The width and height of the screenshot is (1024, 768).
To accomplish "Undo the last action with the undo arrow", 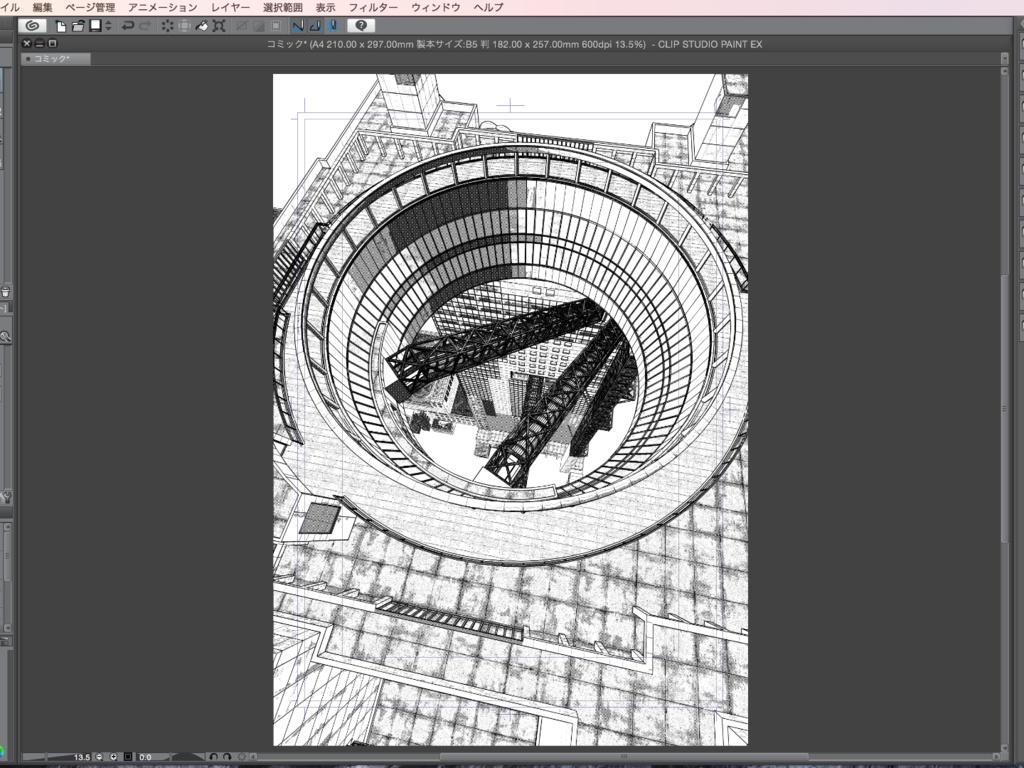I will [127, 26].
